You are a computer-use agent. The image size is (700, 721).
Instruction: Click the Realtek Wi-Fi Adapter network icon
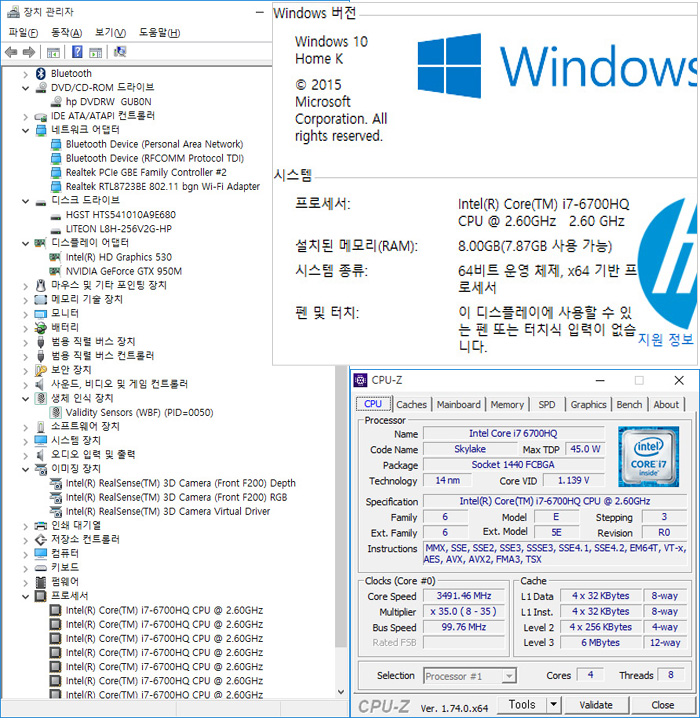point(56,187)
